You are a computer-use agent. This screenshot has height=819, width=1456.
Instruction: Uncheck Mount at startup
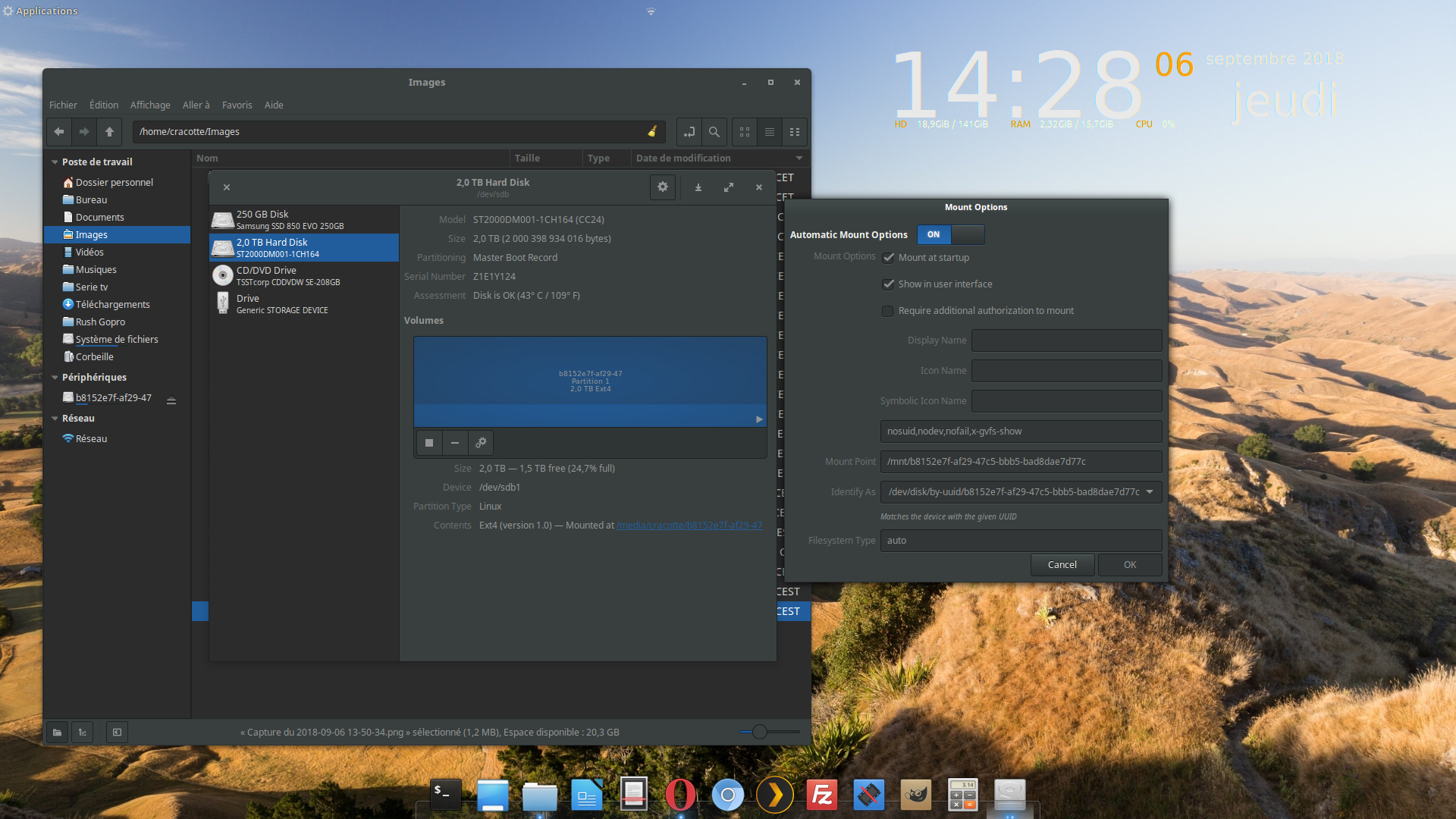tap(888, 258)
